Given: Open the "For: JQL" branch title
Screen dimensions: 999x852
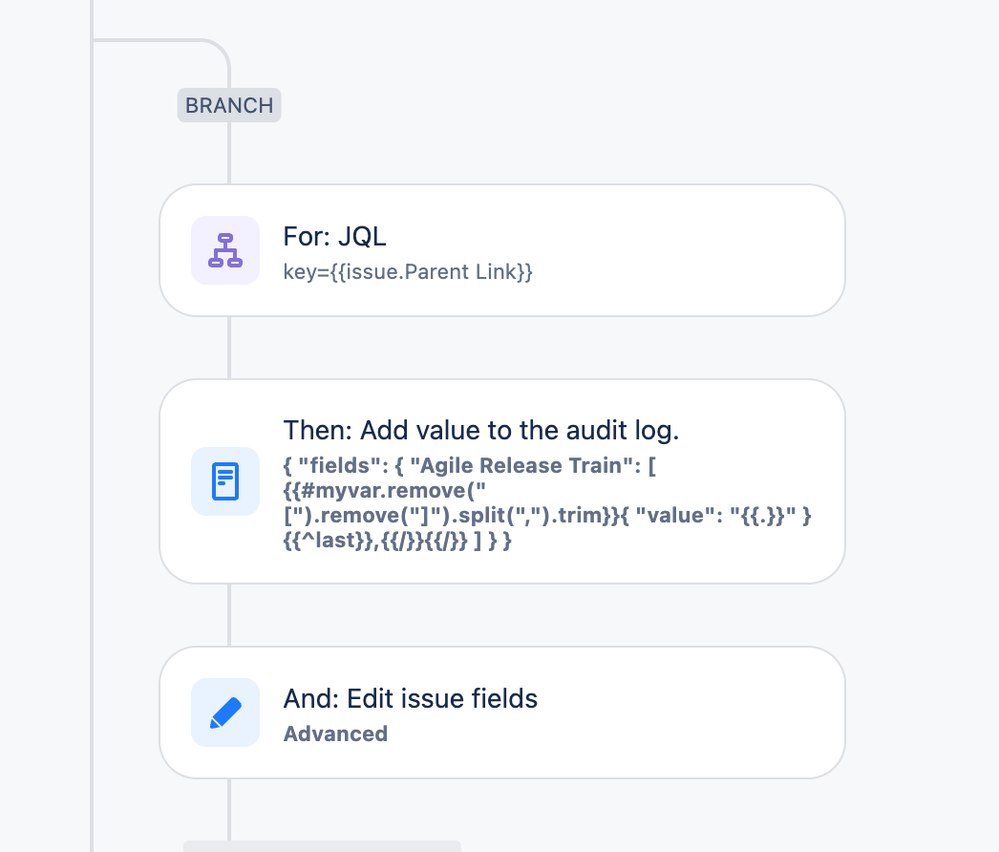Looking at the screenshot, I should (x=334, y=236).
